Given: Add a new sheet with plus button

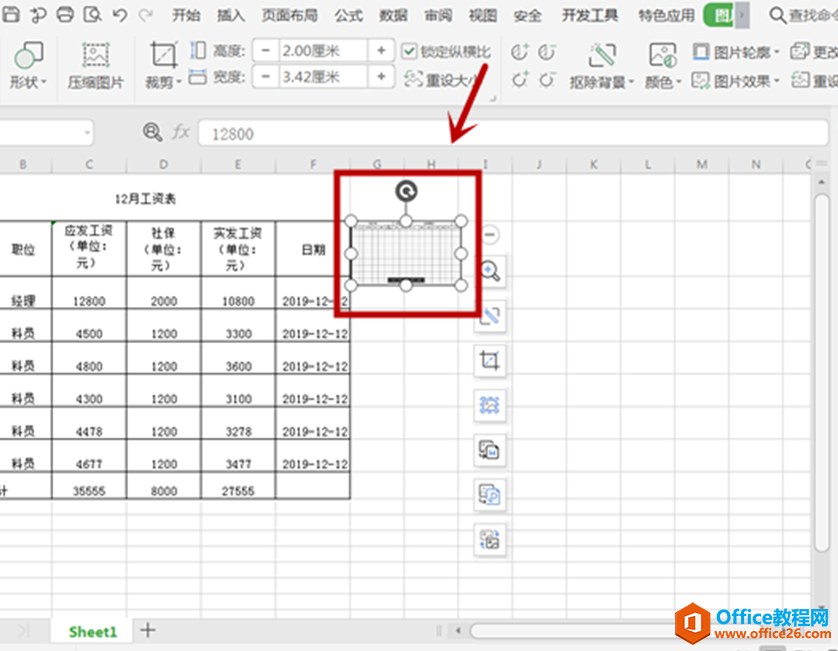Looking at the screenshot, I should pyautogui.click(x=148, y=630).
